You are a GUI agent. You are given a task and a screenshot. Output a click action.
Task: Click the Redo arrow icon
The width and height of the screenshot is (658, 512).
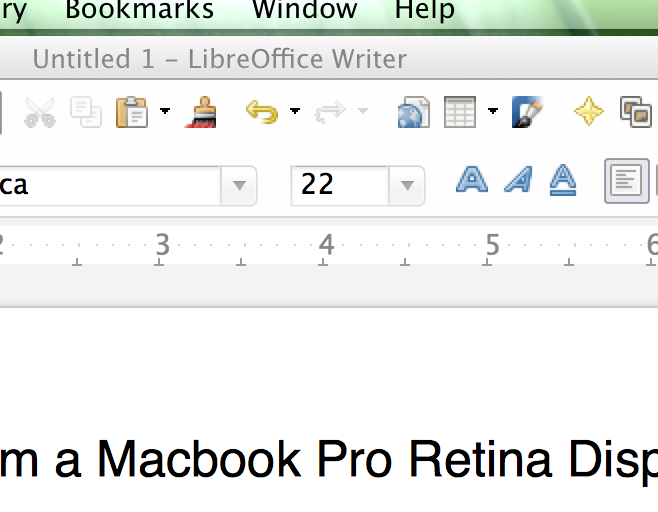point(330,112)
